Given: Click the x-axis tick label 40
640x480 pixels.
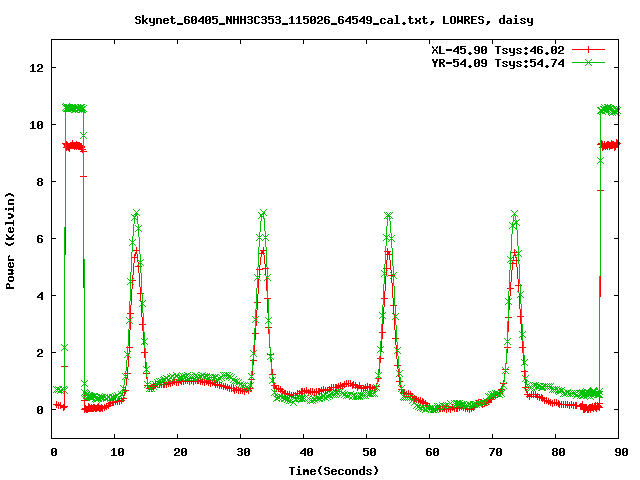Looking at the screenshot, I should point(306,452).
